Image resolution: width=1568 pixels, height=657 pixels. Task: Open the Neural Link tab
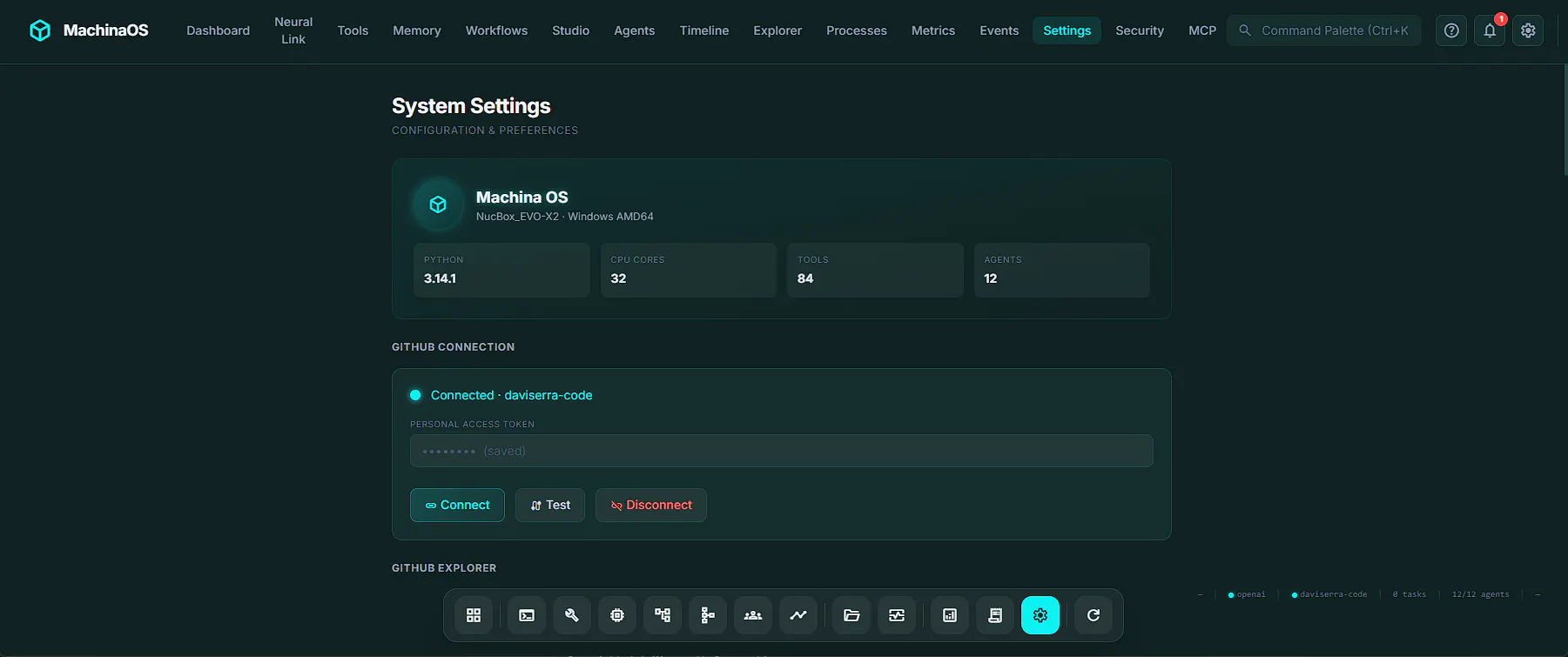[x=293, y=30]
